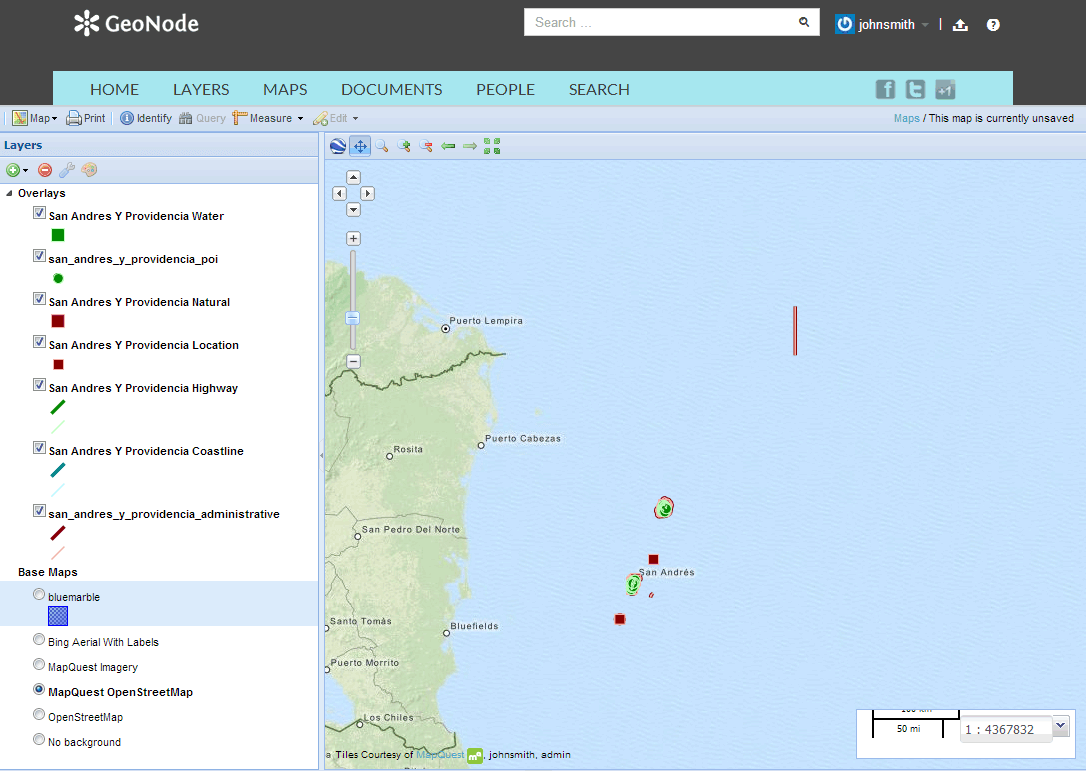Viewport: 1086px width, 771px height.
Task: Select OpenStreetMap base map
Action: click(39, 714)
